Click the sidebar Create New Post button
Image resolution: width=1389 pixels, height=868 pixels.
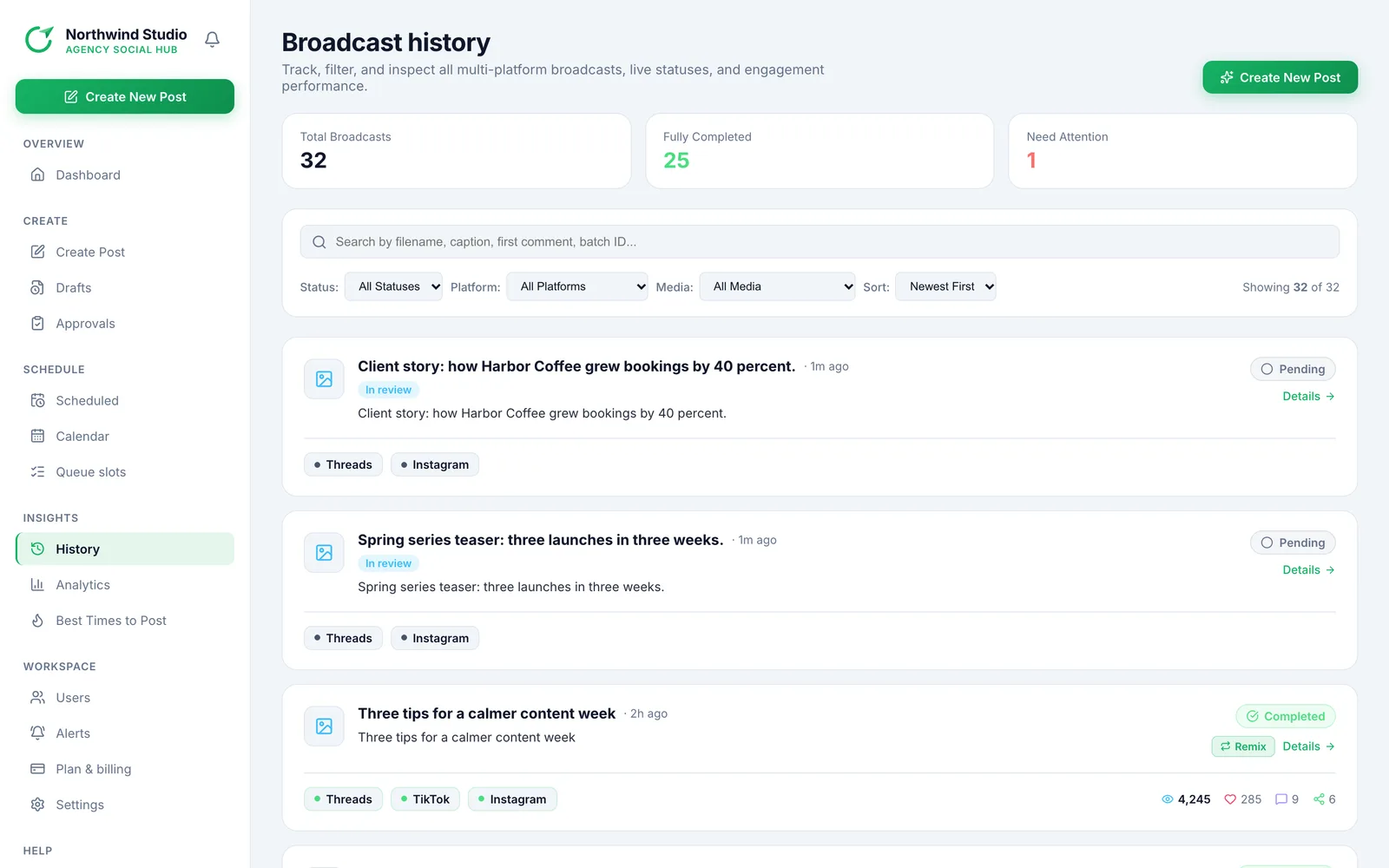tap(125, 96)
